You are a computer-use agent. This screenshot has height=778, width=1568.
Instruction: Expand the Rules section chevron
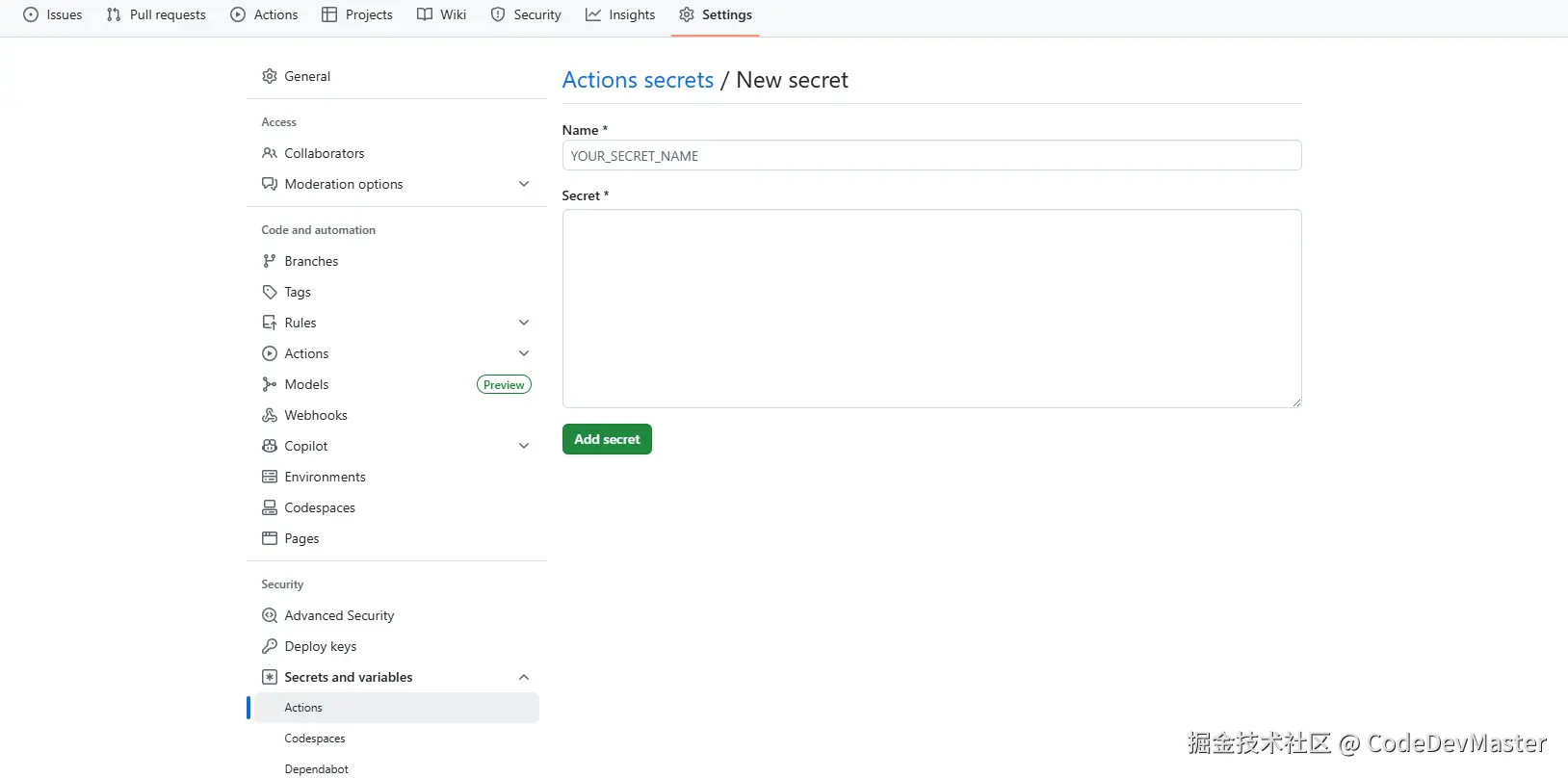[524, 323]
